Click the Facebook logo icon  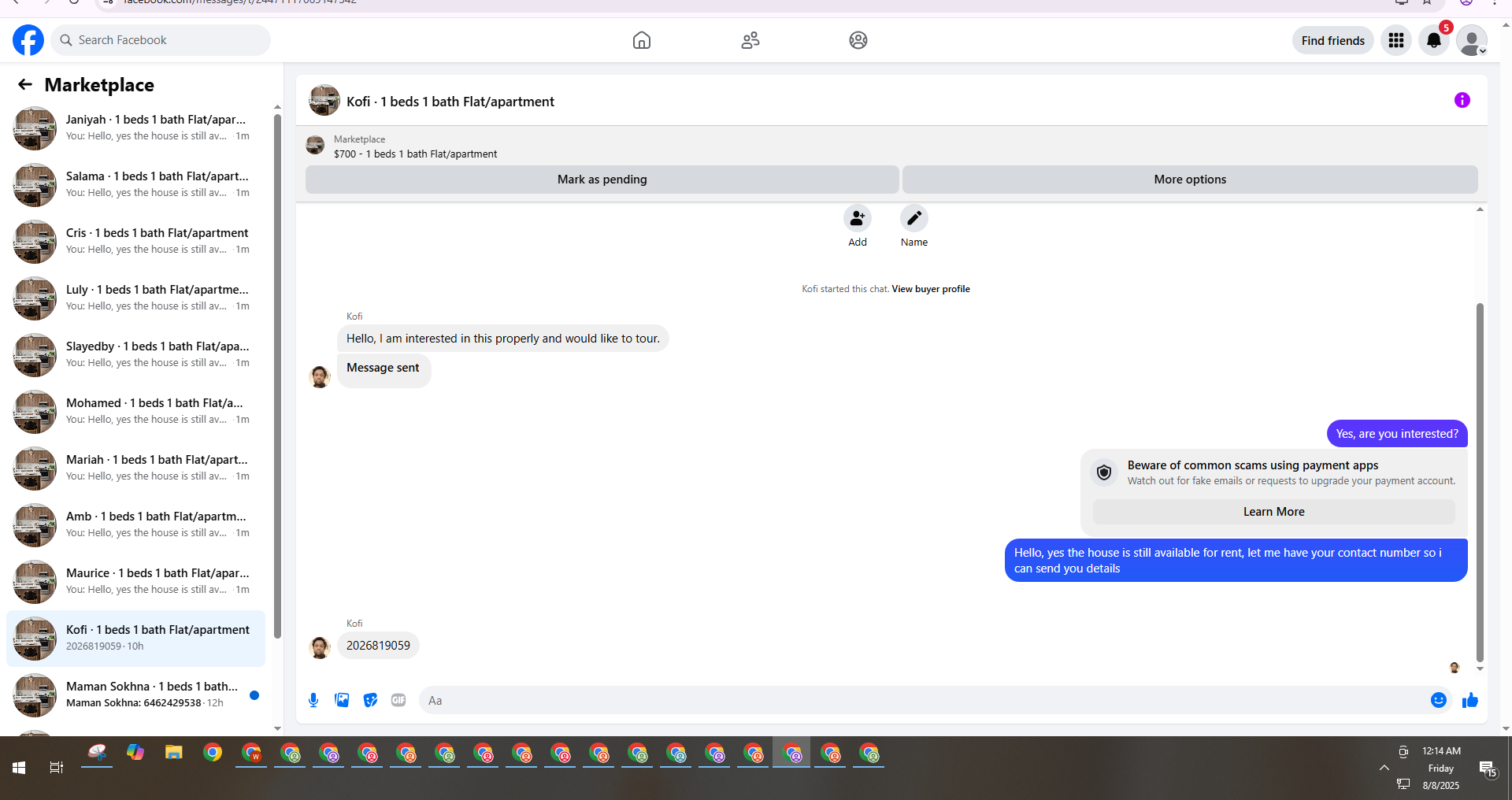pyautogui.click(x=28, y=40)
